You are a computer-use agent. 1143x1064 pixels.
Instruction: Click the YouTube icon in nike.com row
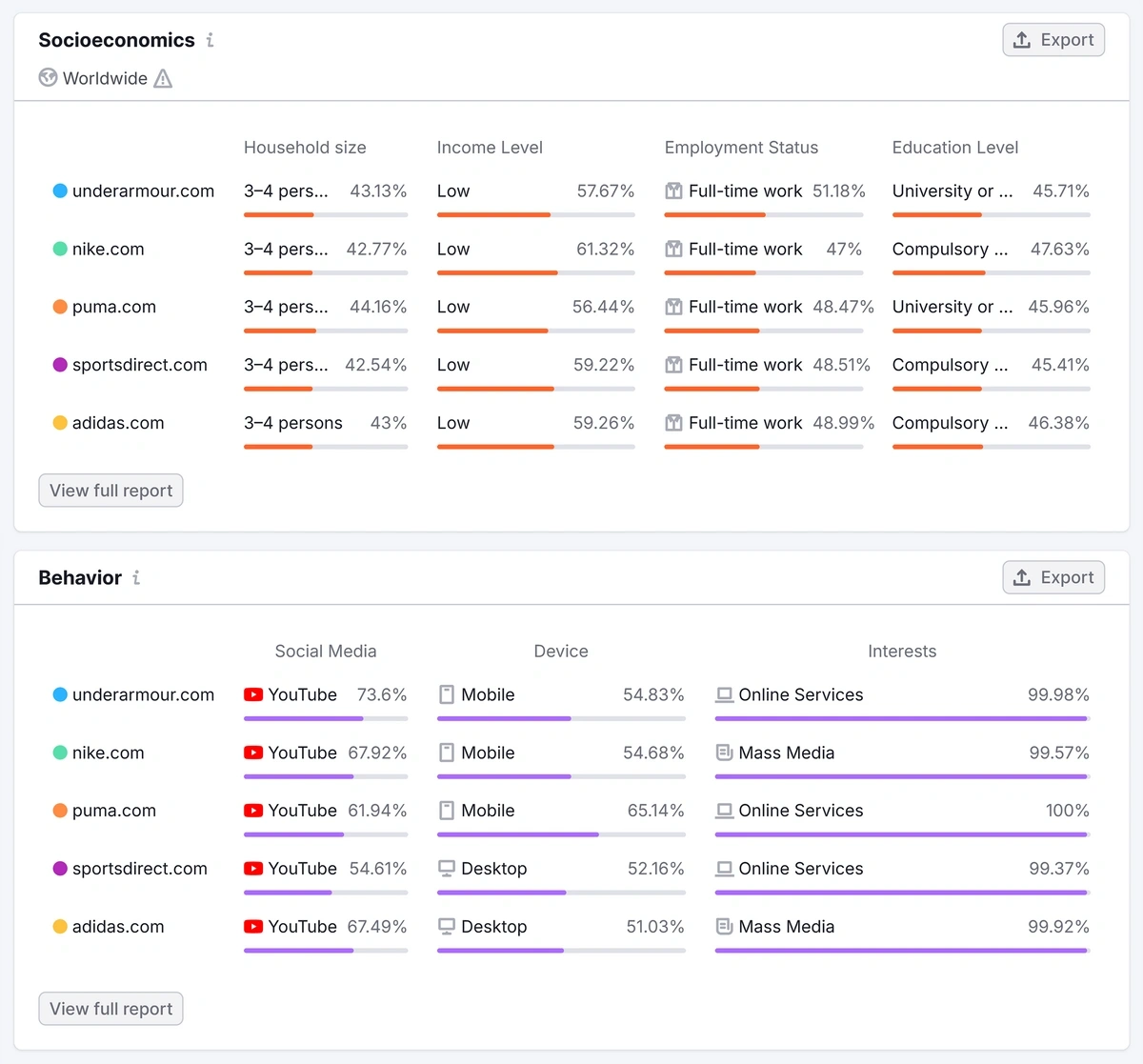tap(253, 753)
